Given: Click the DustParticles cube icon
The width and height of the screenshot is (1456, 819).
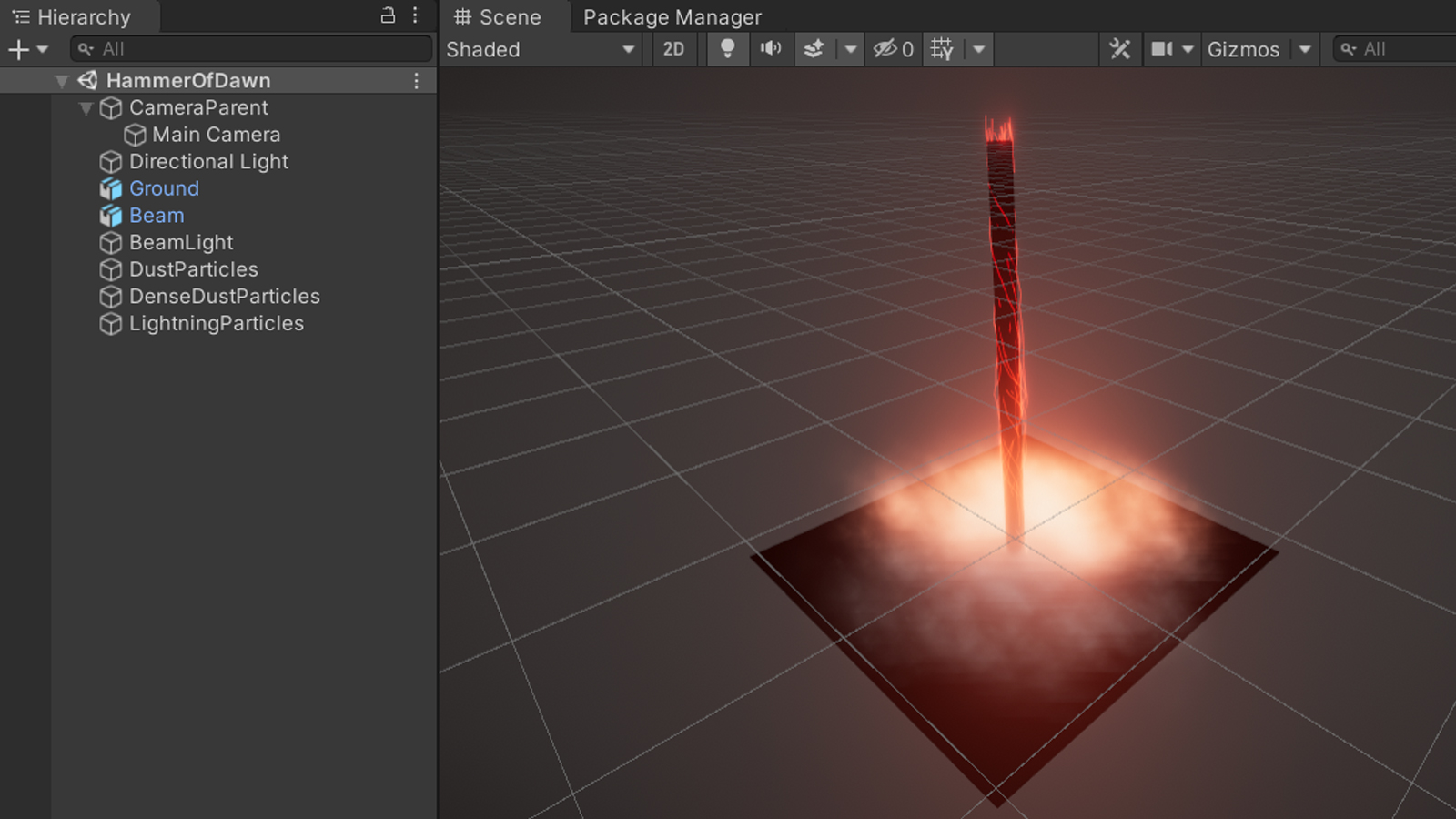Looking at the screenshot, I should (x=111, y=270).
